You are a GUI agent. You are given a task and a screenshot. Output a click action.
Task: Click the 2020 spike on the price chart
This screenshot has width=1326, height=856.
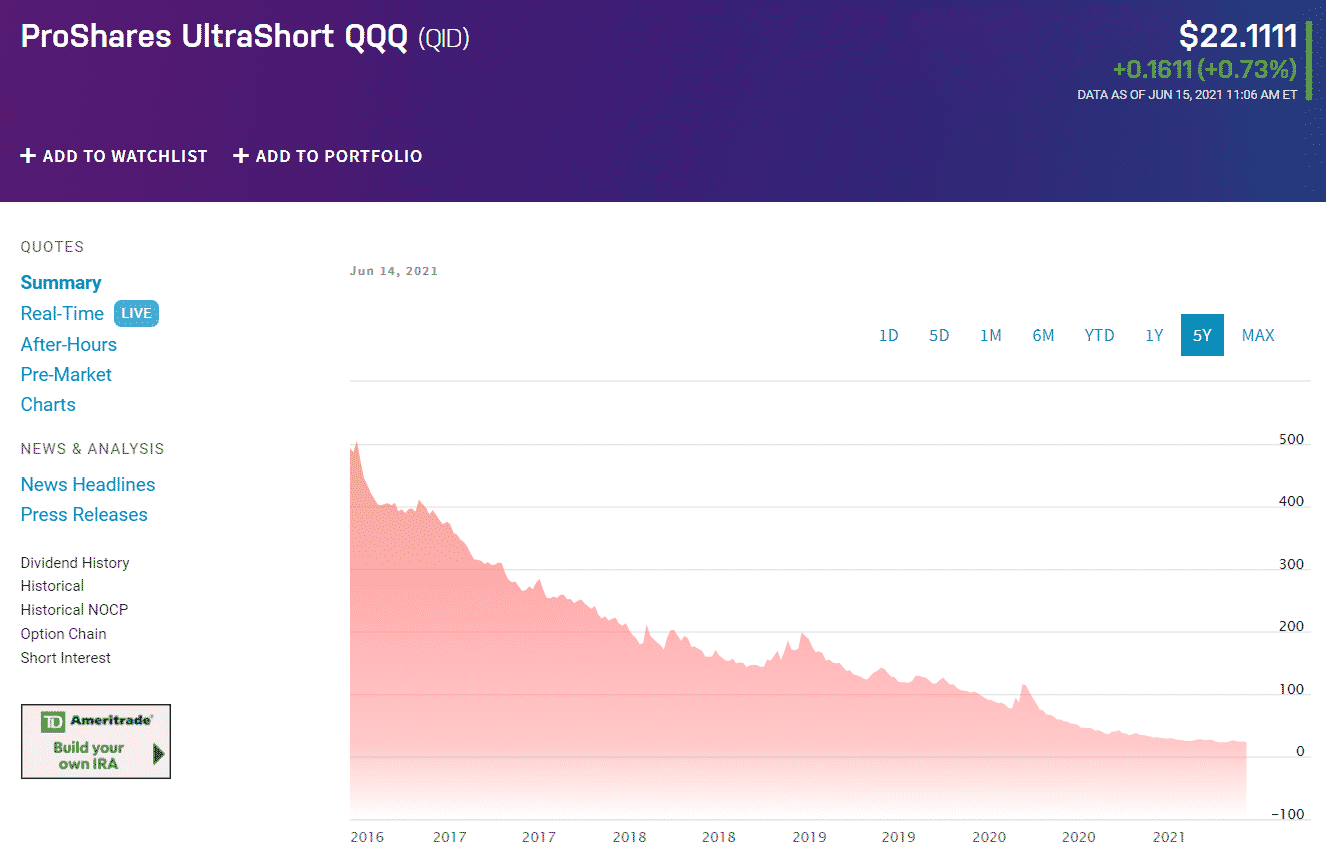coord(1023,687)
